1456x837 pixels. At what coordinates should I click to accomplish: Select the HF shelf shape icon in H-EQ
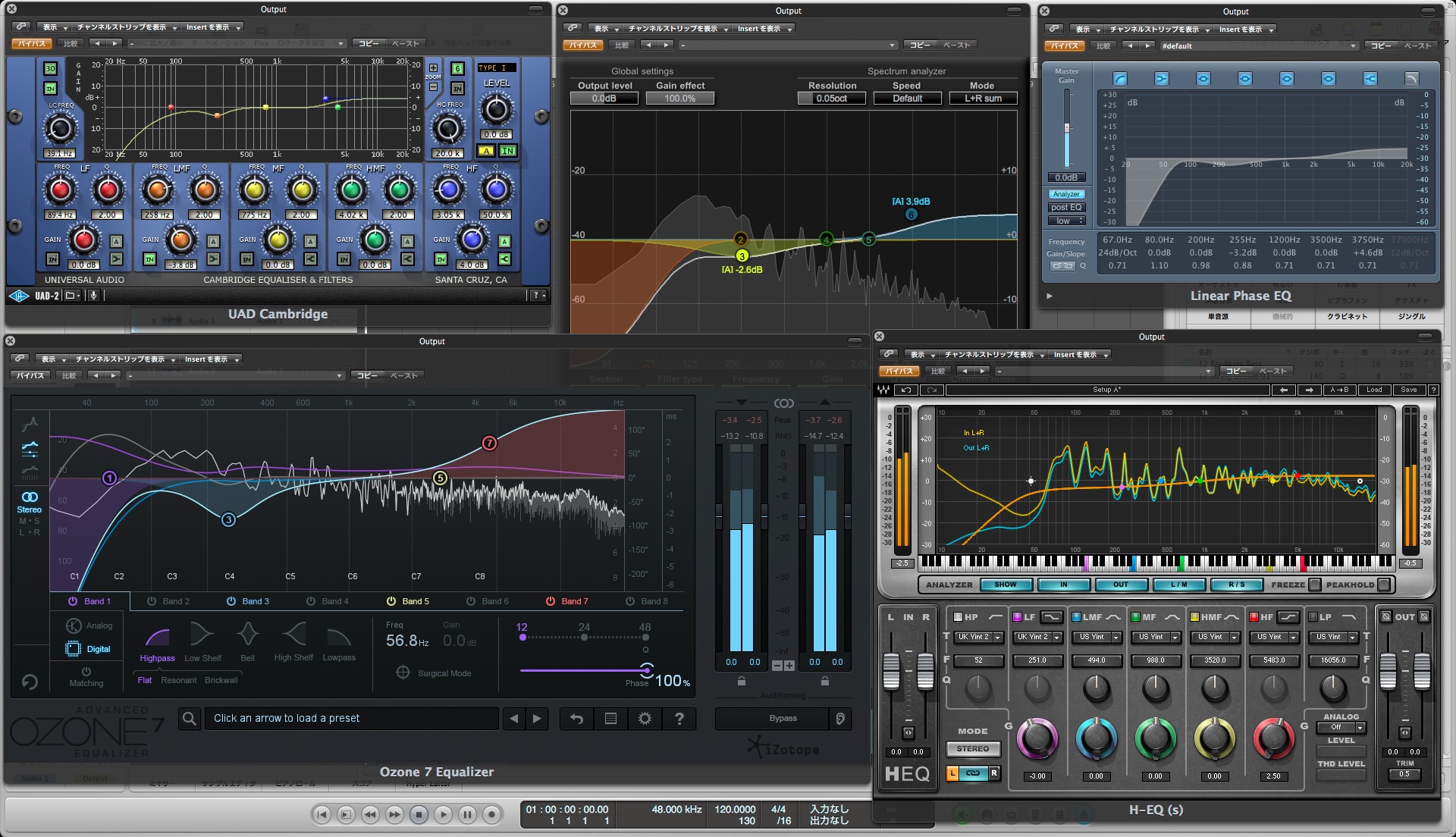(x=1288, y=617)
